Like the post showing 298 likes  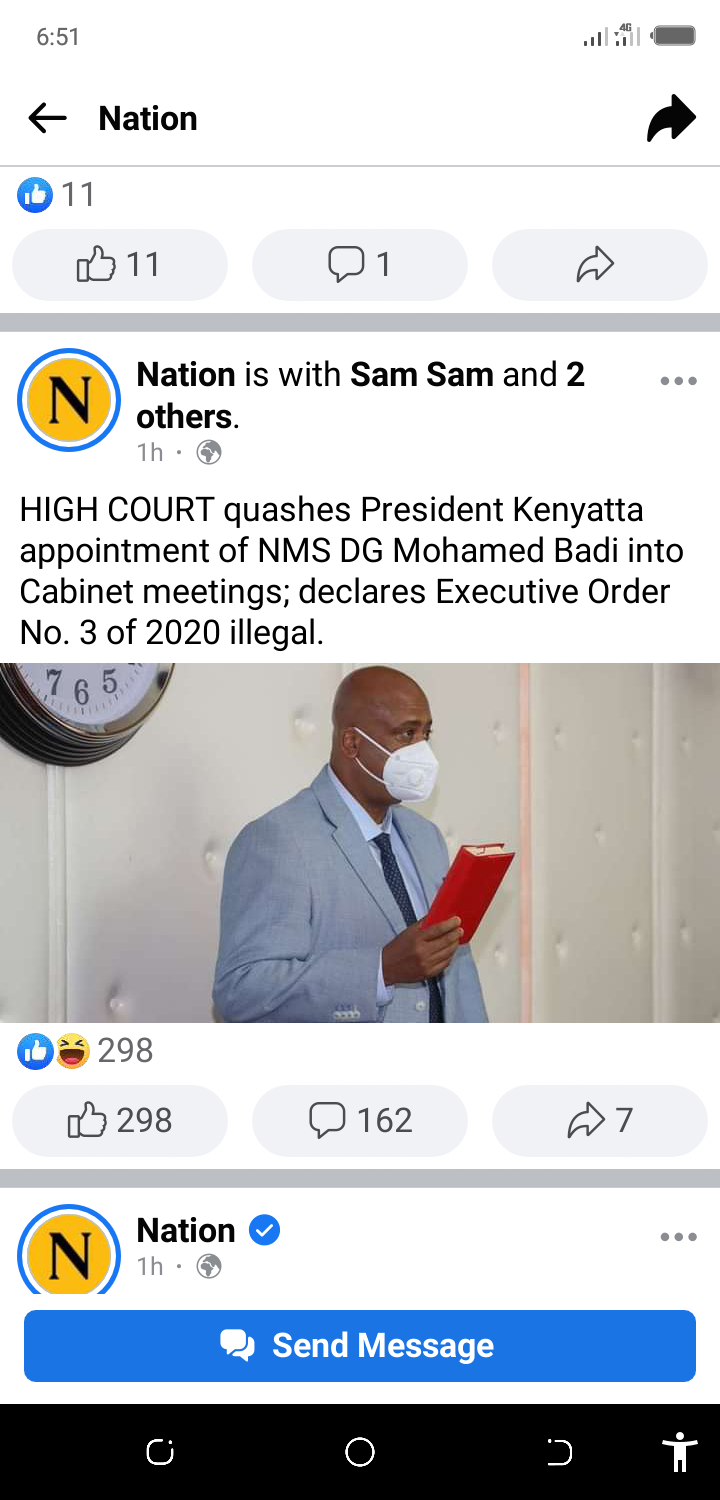coord(120,1120)
